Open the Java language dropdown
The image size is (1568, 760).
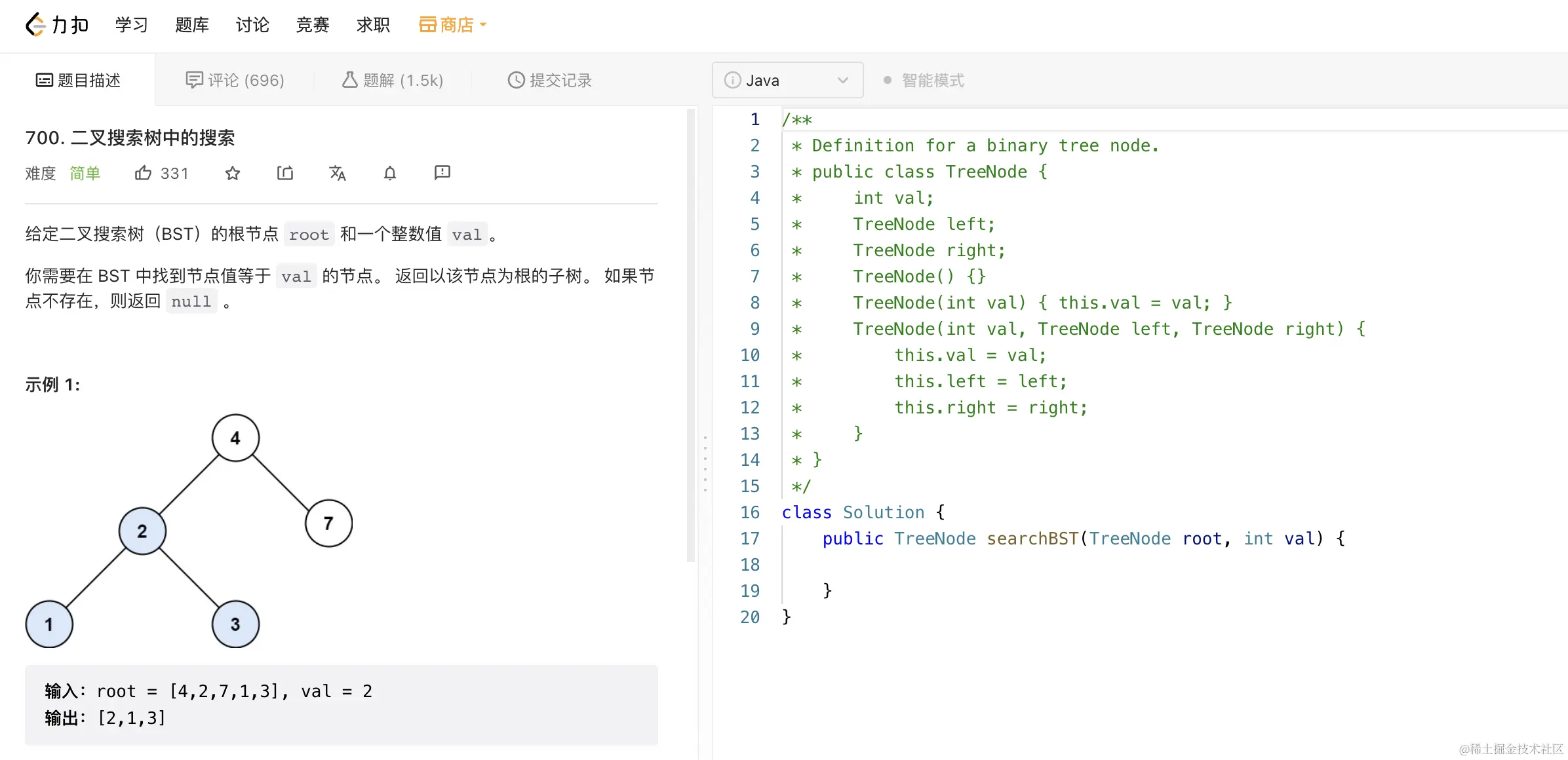[x=787, y=80]
